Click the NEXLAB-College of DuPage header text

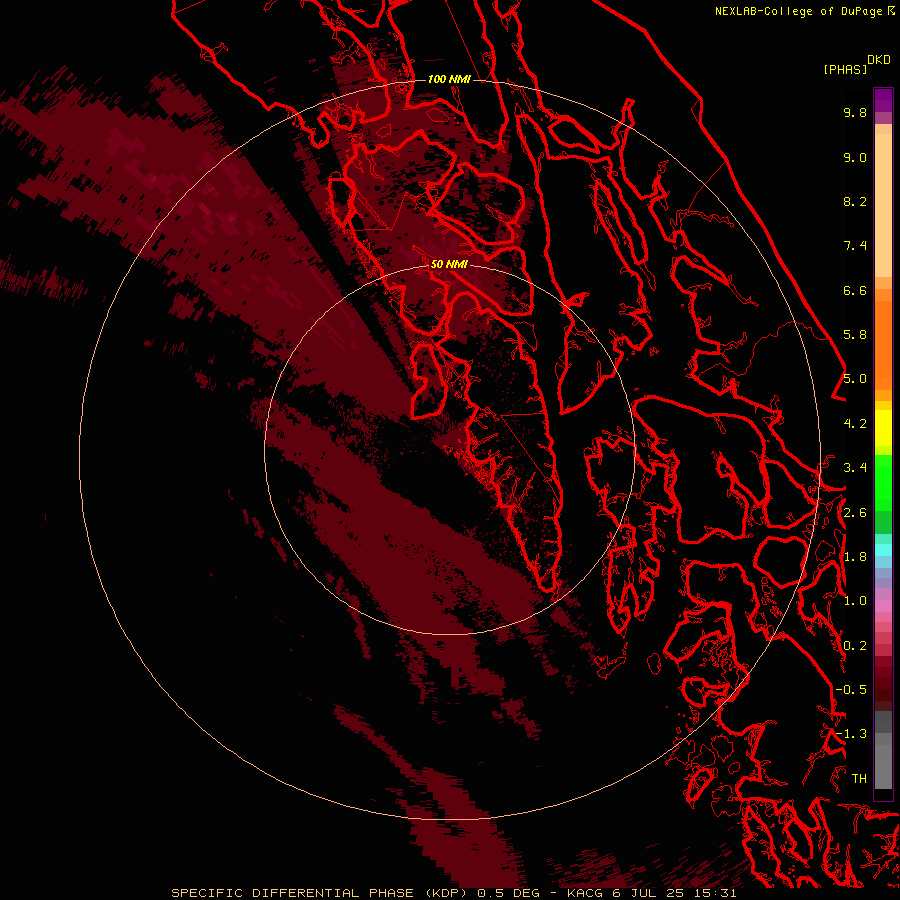pos(798,11)
